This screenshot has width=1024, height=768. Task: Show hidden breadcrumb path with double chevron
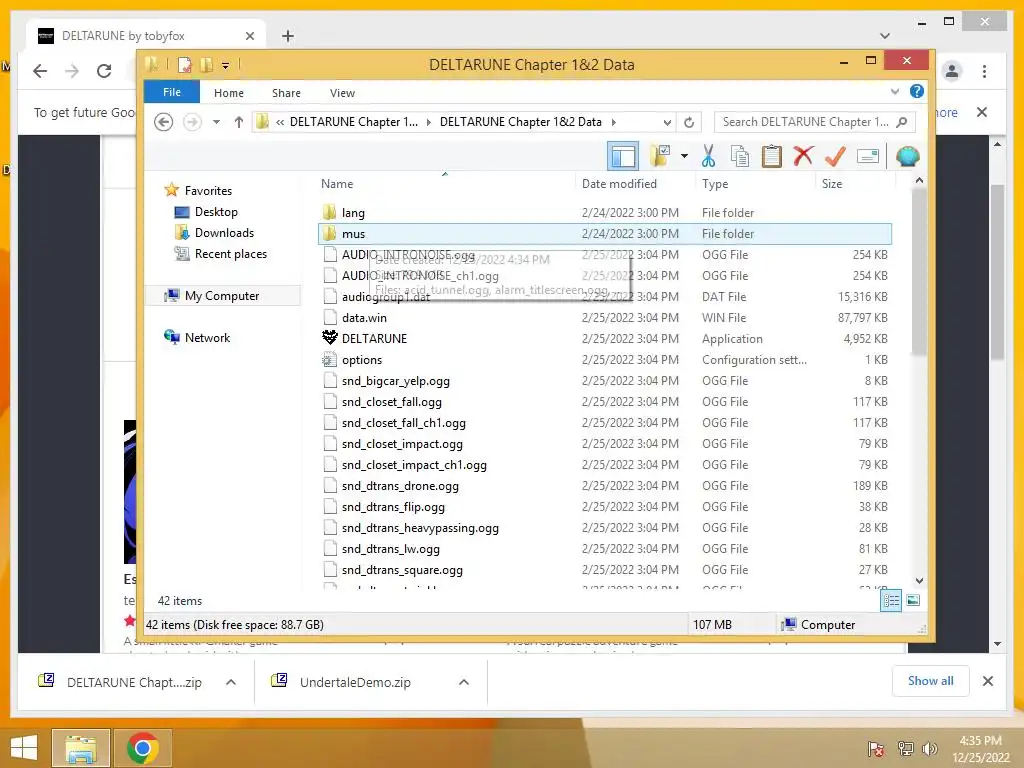pos(280,122)
